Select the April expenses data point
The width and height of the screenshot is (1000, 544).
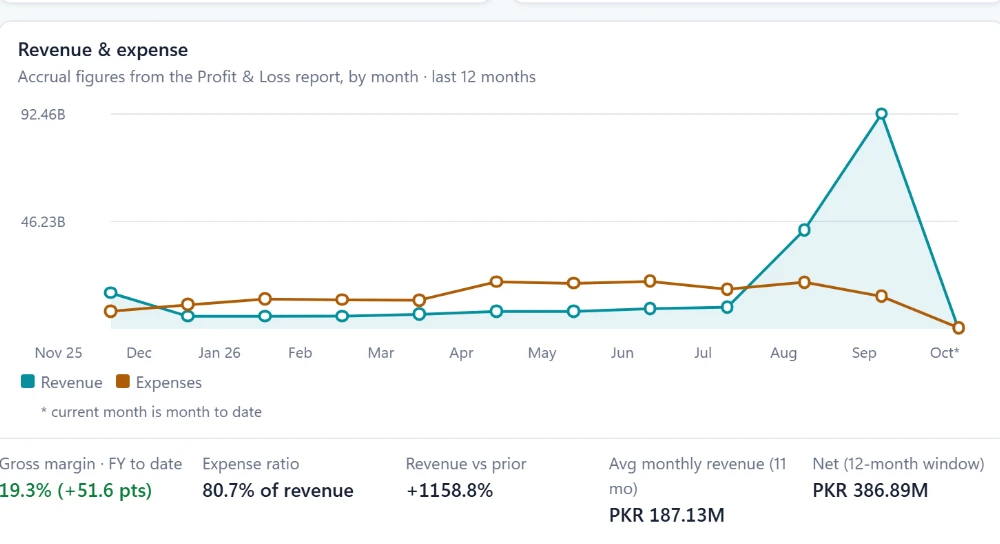(x=496, y=282)
